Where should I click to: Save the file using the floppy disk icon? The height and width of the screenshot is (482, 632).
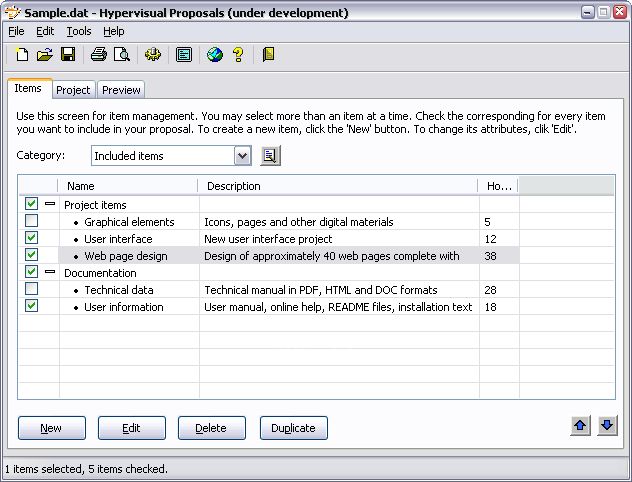[x=68, y=55]
